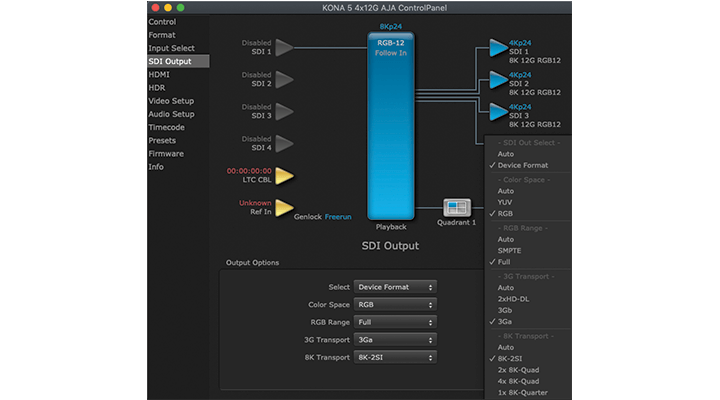Click the Quadrant 1 monitor icon
The image size is (720, 400).
[x=459, y=208]
